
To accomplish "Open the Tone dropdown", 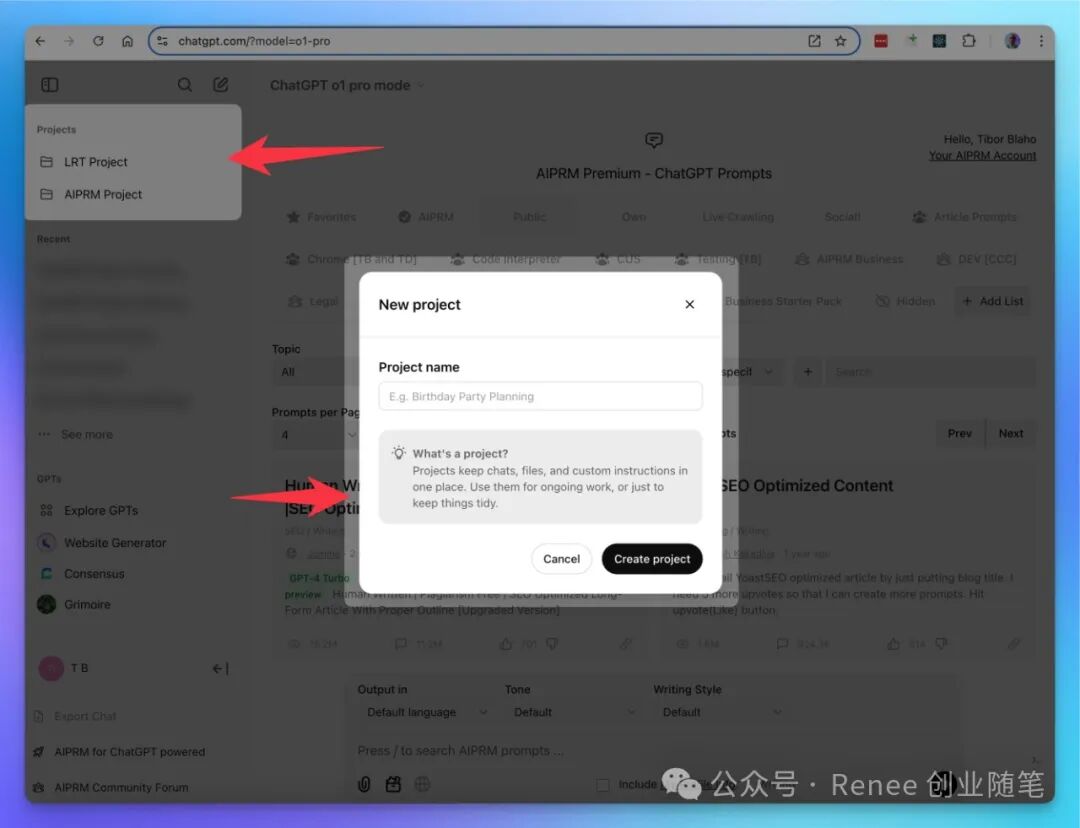I will [573, 712].
